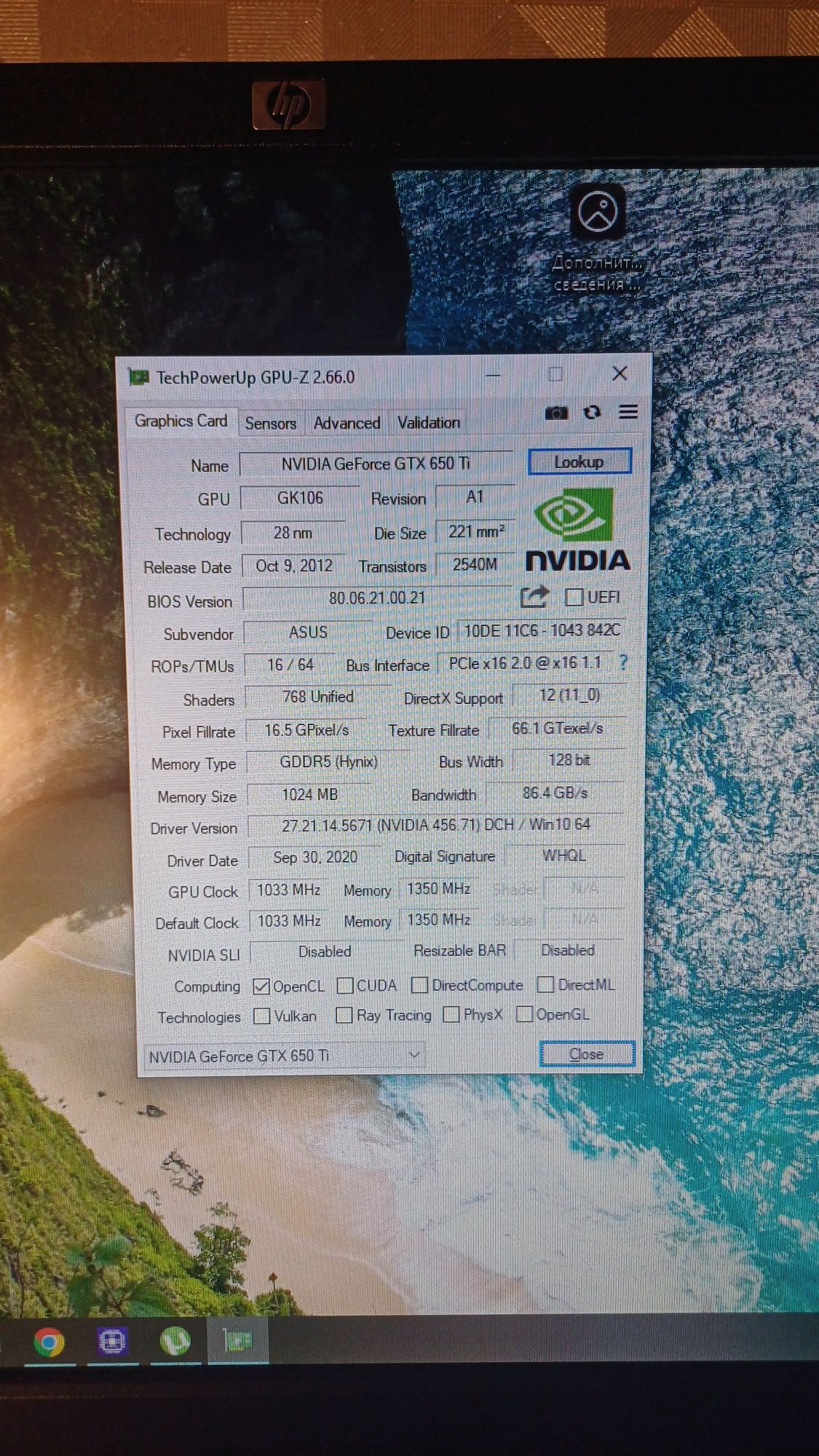
Task: Click the GPU-Z title bar app icon
Action: tap(138, 377)
